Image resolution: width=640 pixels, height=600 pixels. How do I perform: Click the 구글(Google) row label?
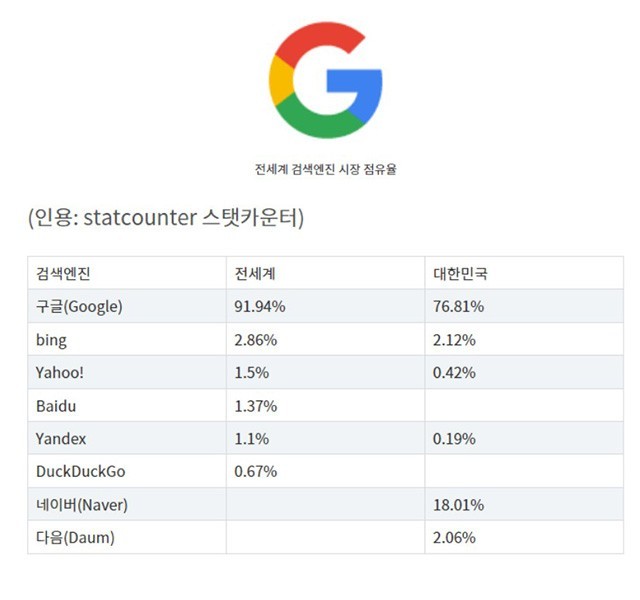click(79, 306)
